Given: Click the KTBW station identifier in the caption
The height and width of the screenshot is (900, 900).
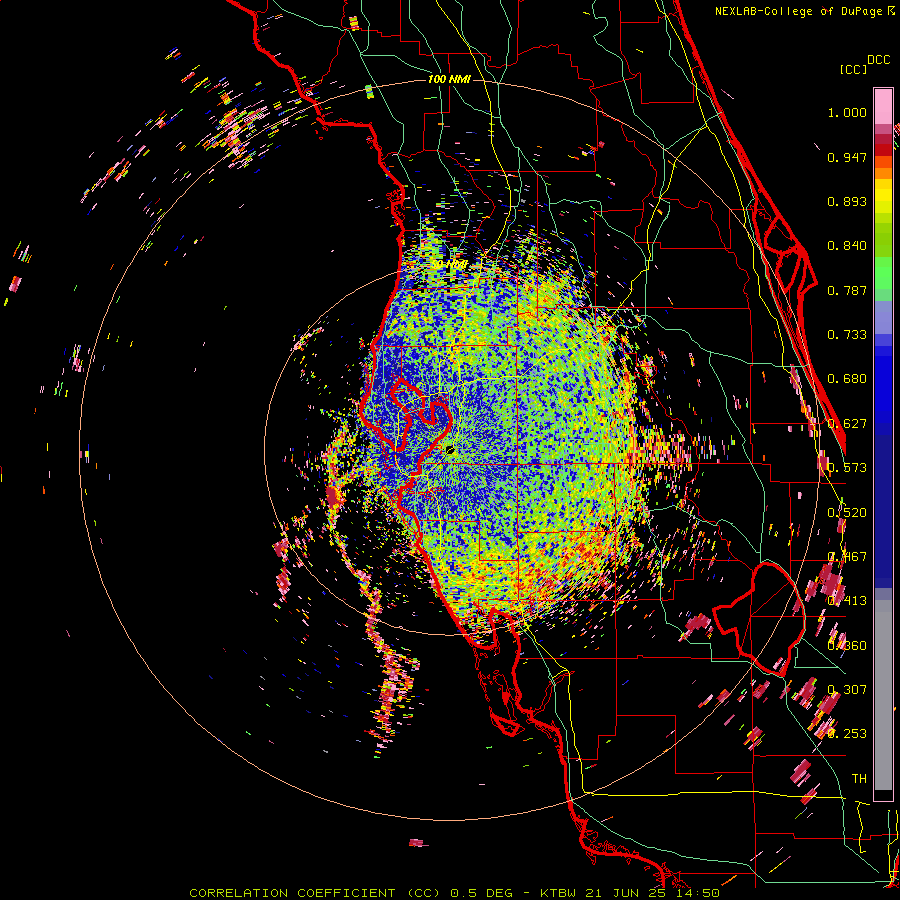Looking at the screenshot, I should coord(560,893).
